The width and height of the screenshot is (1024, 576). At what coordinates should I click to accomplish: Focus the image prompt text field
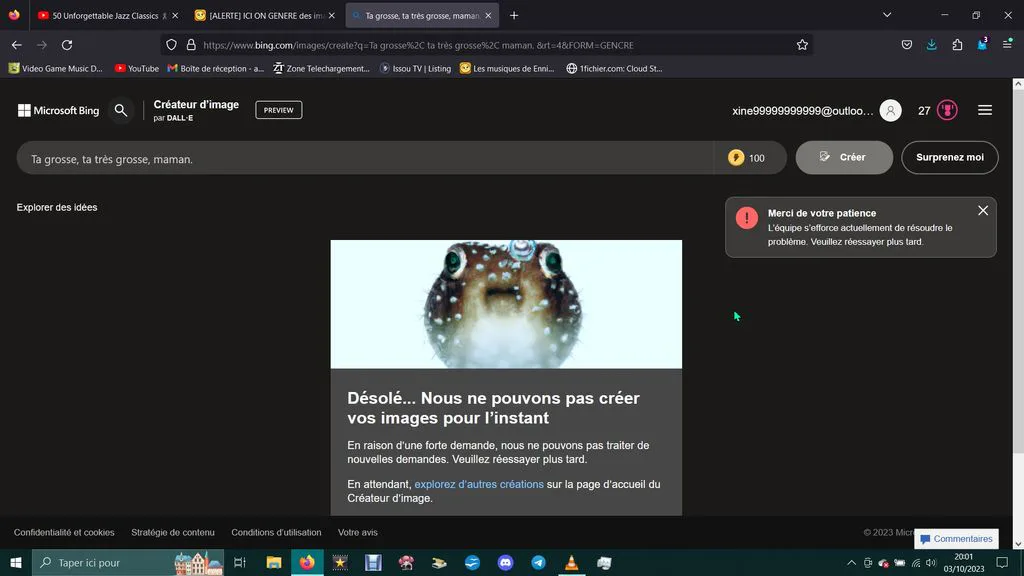(x=366, y=158)
